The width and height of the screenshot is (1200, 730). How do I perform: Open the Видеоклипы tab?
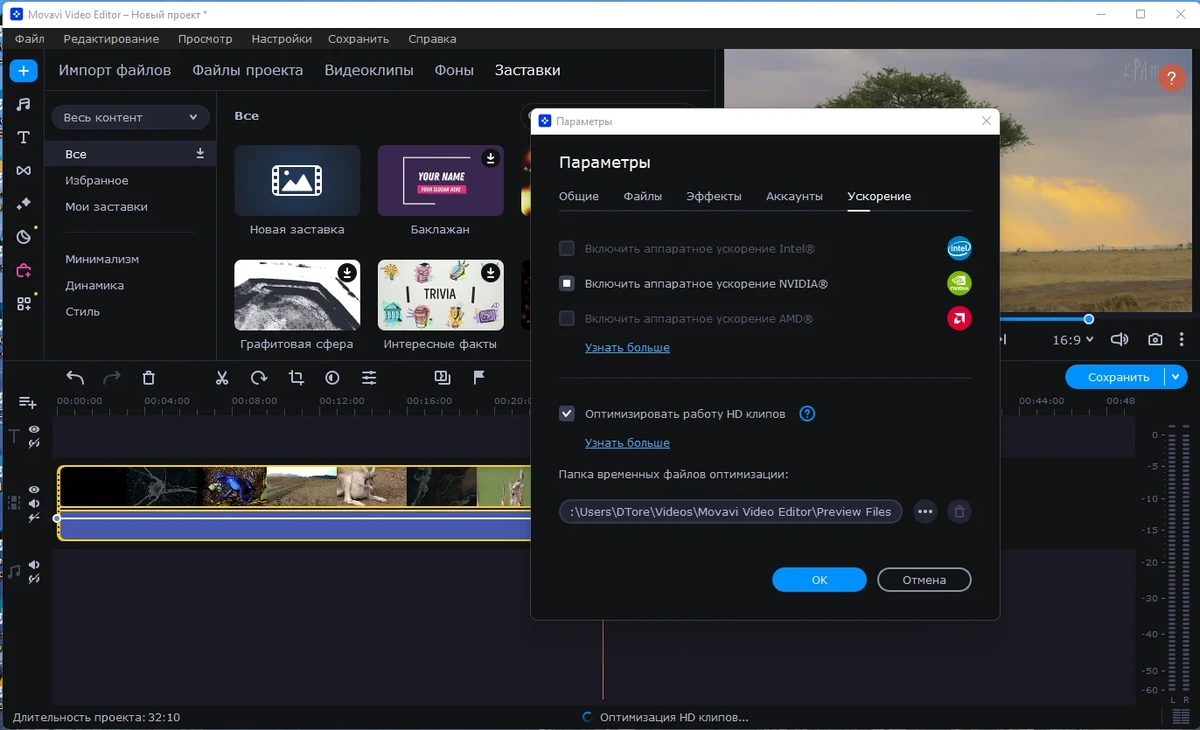369,70
